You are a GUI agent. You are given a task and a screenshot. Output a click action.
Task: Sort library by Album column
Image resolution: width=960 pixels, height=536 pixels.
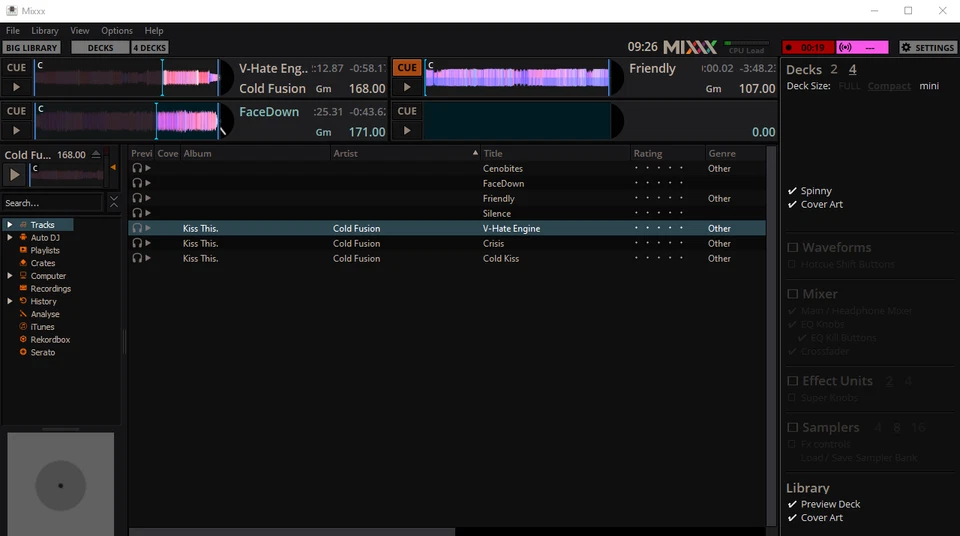point(255,153)
